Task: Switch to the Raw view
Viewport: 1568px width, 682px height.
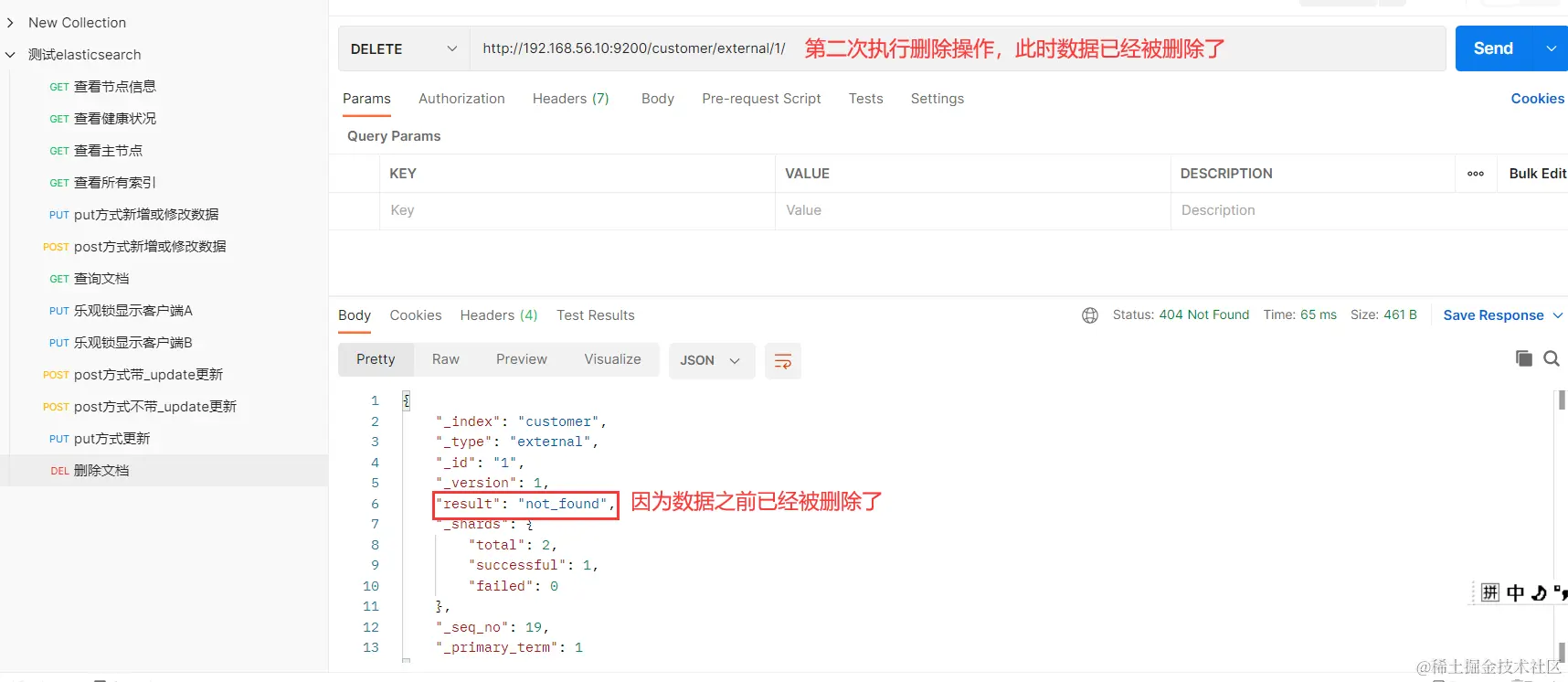Action: (x=446, y=360)
